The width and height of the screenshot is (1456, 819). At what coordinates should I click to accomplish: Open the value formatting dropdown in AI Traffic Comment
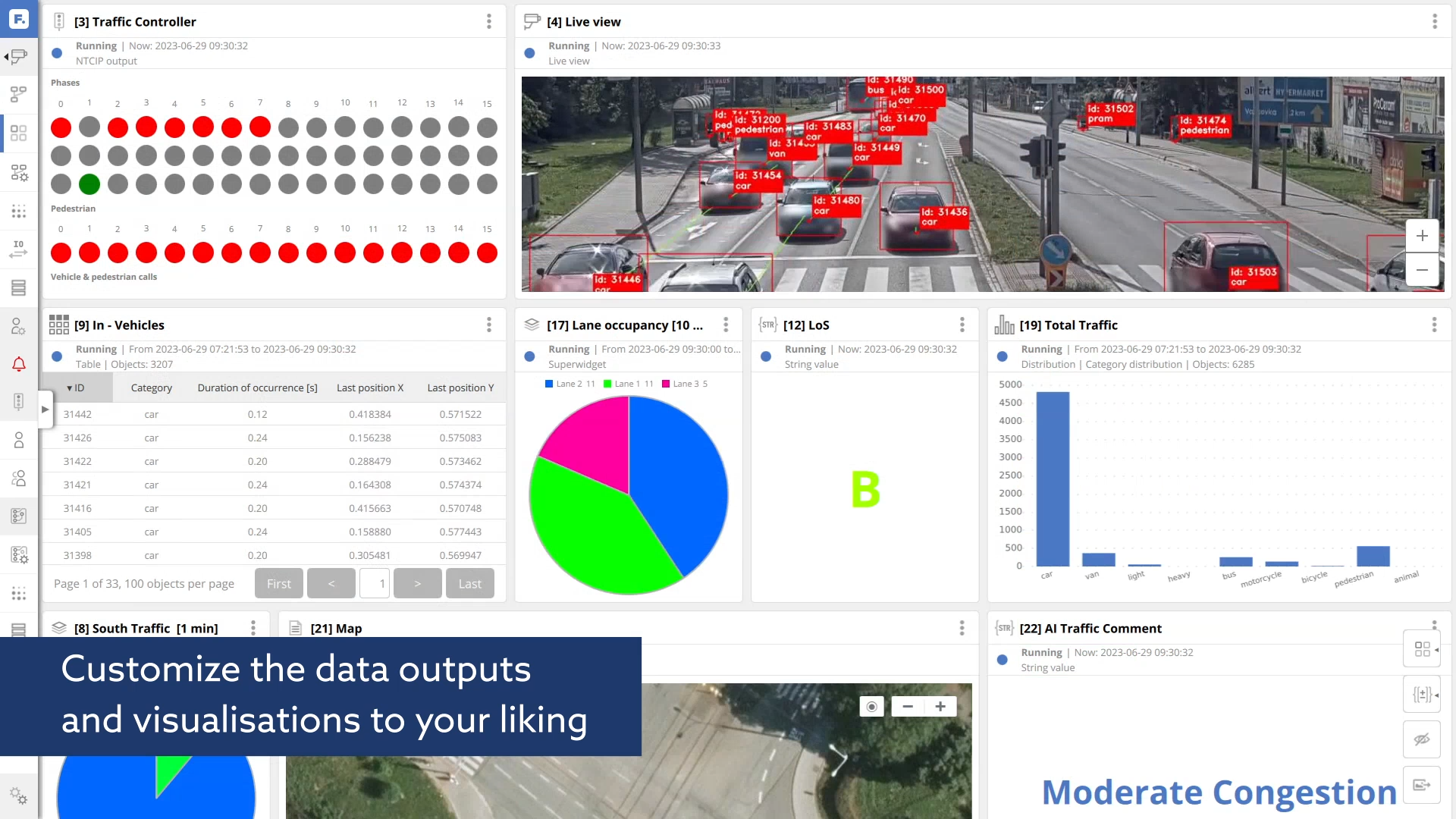pyautogui.click(x=1422, y=694)
